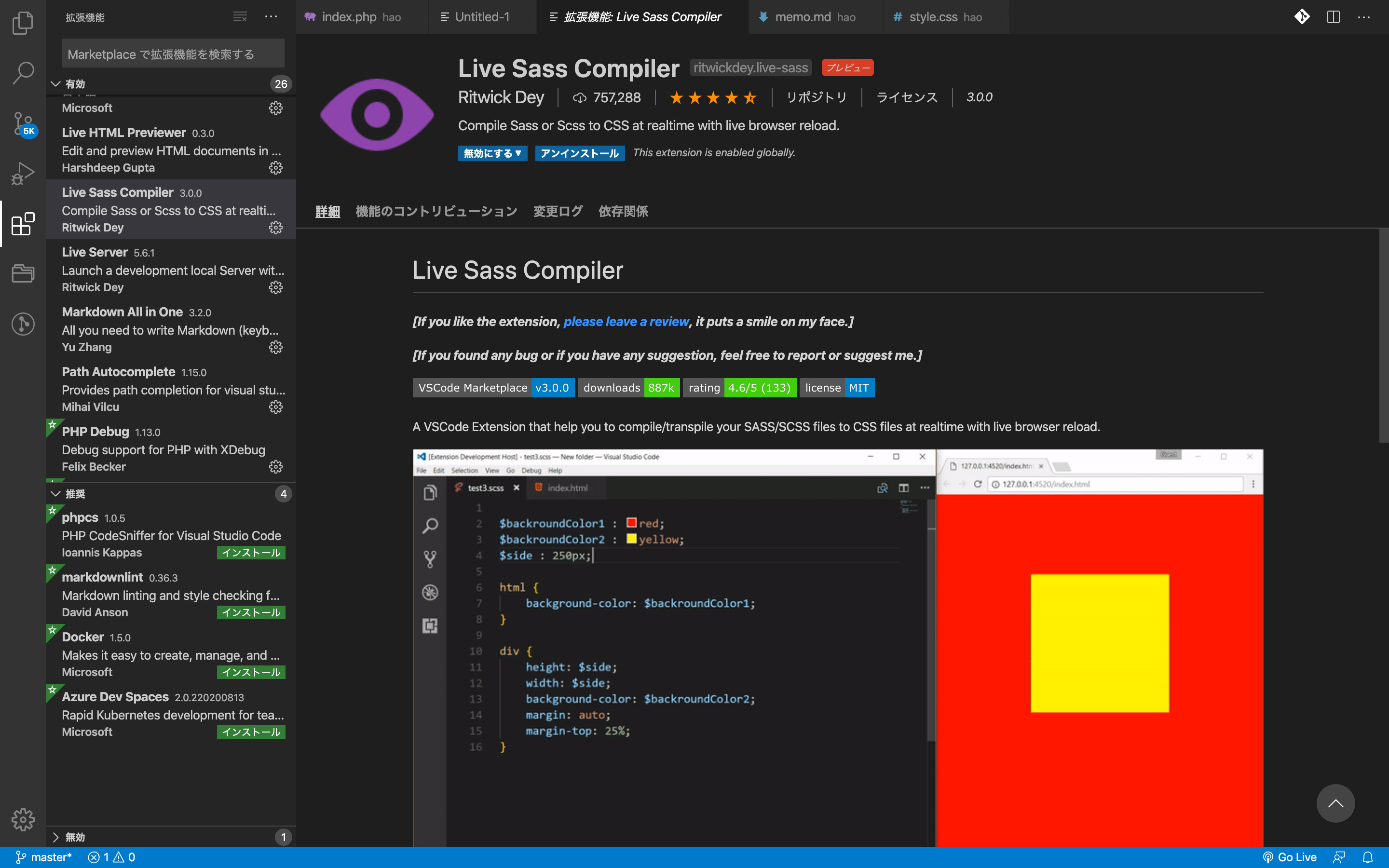Follow the 'please leave a review' link

(626, 322)
